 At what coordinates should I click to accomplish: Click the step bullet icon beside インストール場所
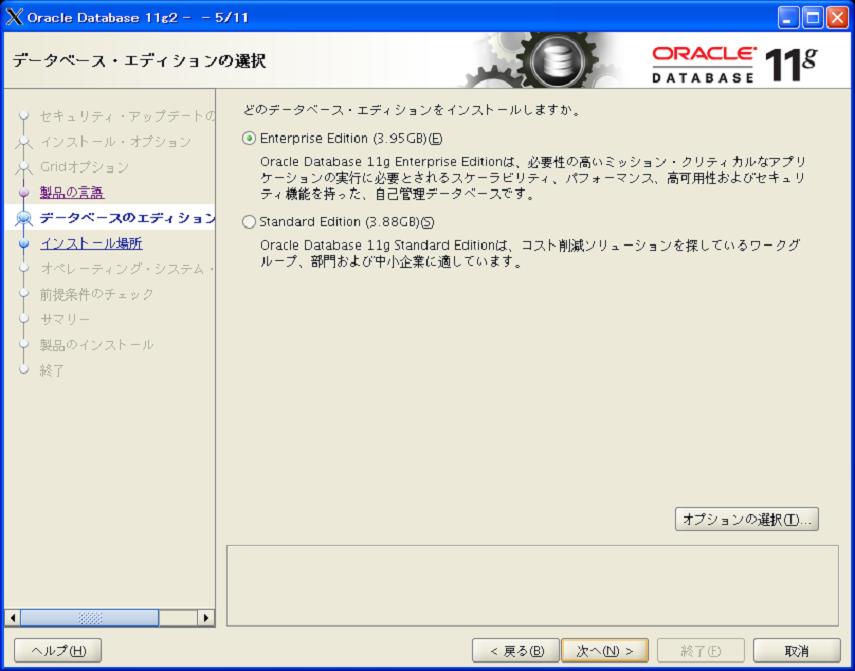[x=23, y=243]
